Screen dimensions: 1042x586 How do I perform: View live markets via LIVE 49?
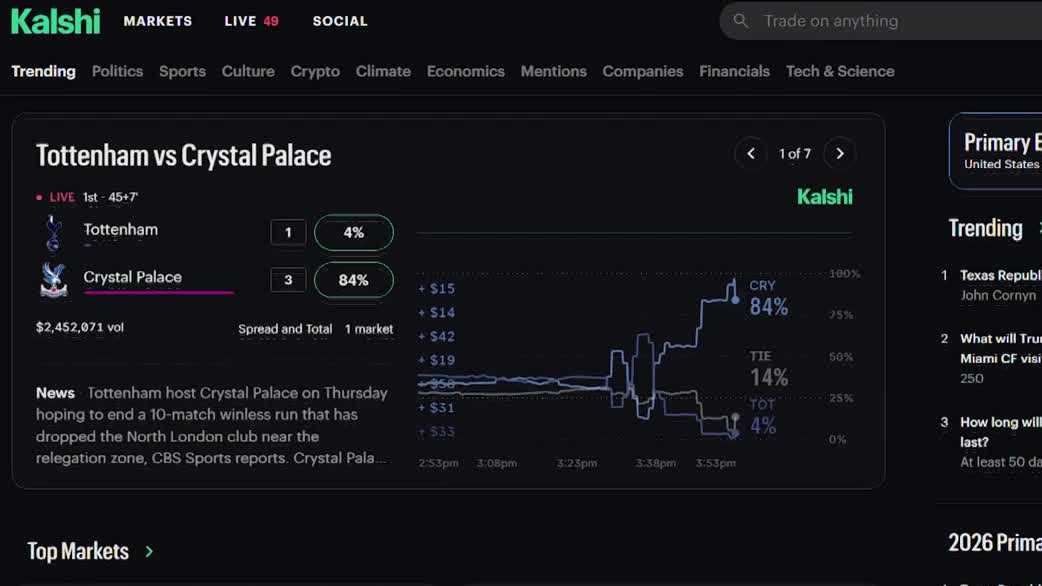[x=250, y=20]
